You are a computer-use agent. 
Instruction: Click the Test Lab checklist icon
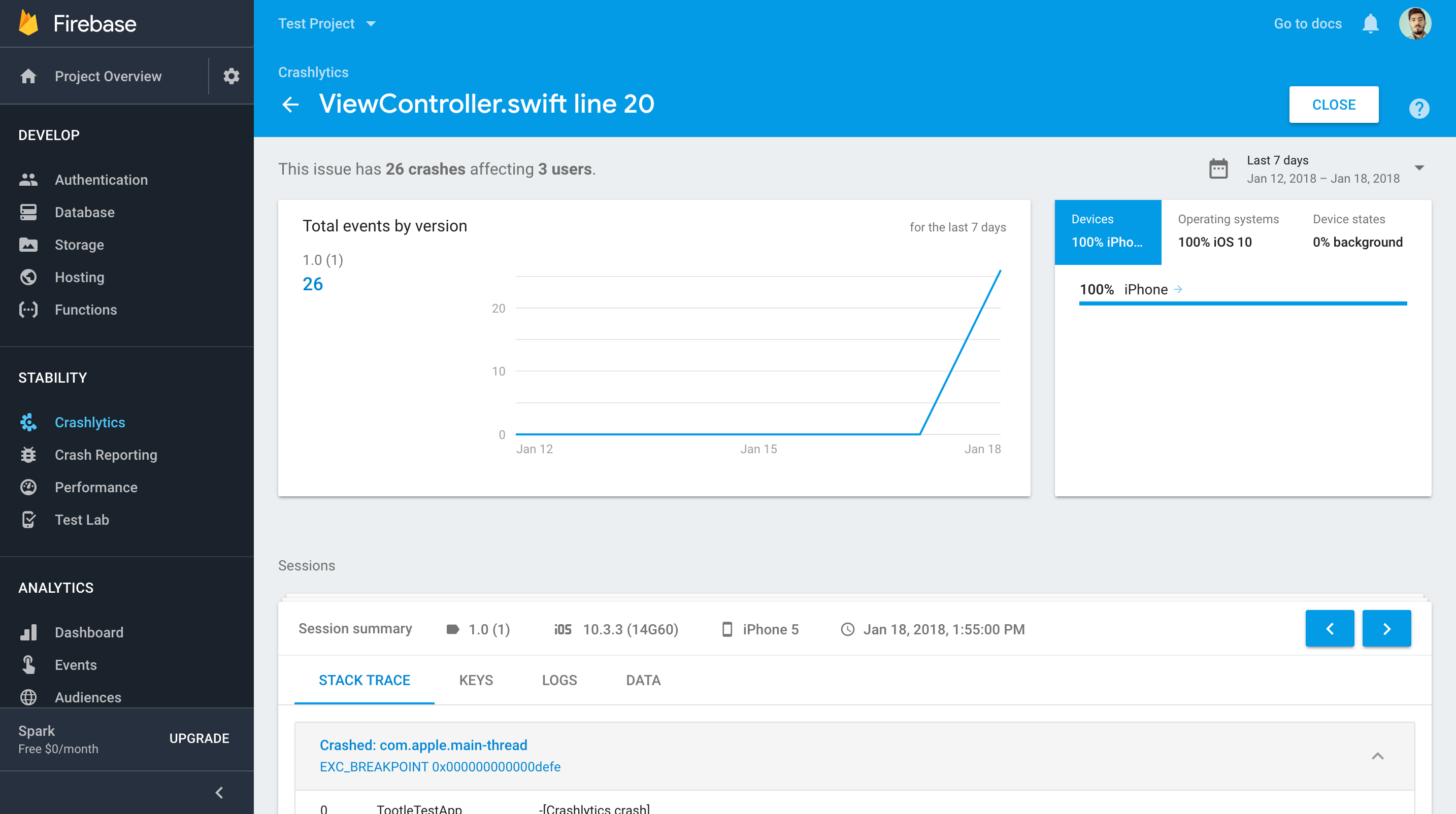pyautogui.click(x=28, y=520)
